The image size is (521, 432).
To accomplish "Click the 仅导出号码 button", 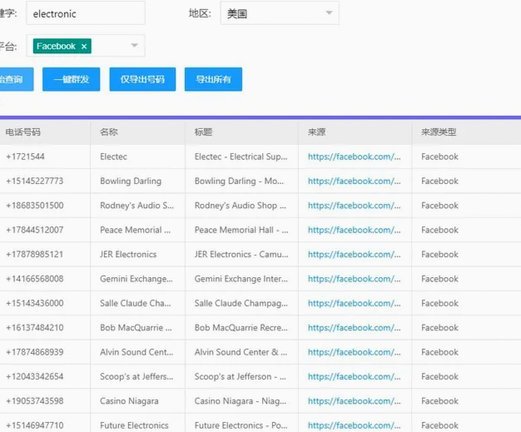I will coord(143,79).
